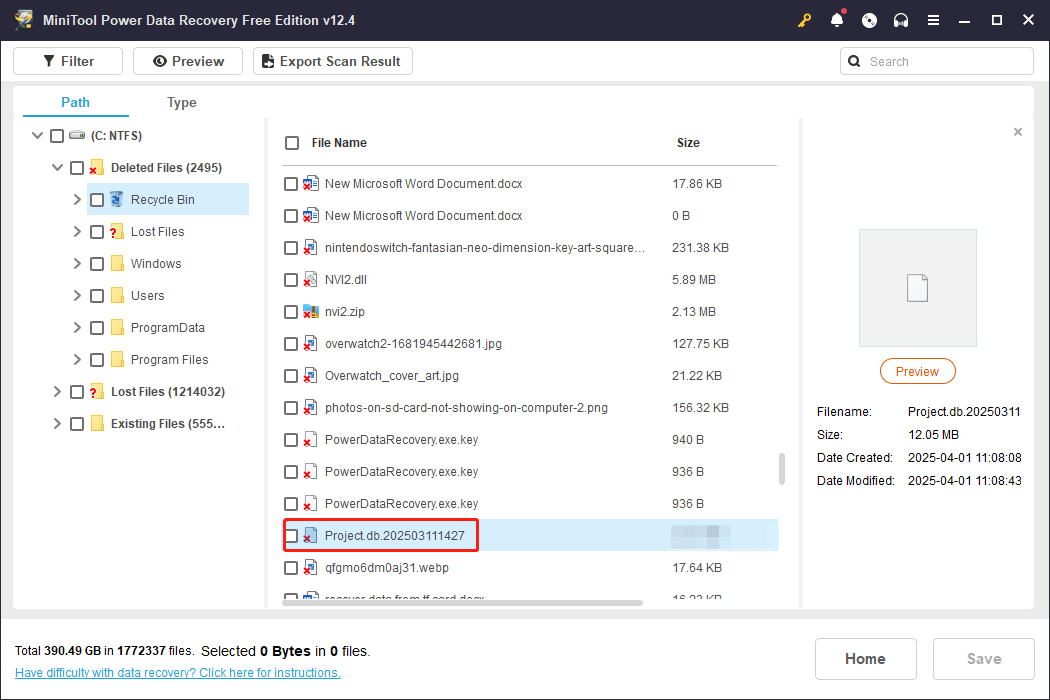
Task: Open the Filter options
Action: pyautogui.click(x=68, y=61)
